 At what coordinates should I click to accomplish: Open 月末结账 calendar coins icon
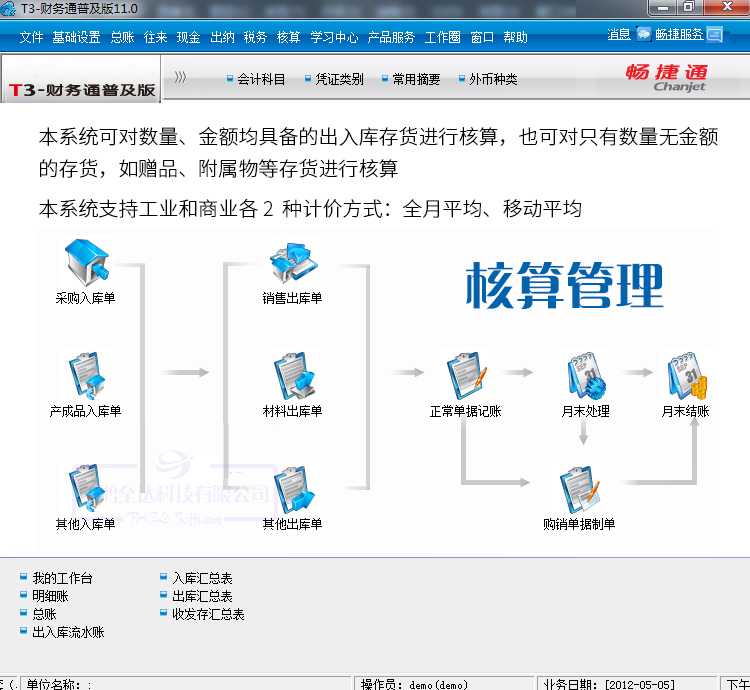click(687, 376)
